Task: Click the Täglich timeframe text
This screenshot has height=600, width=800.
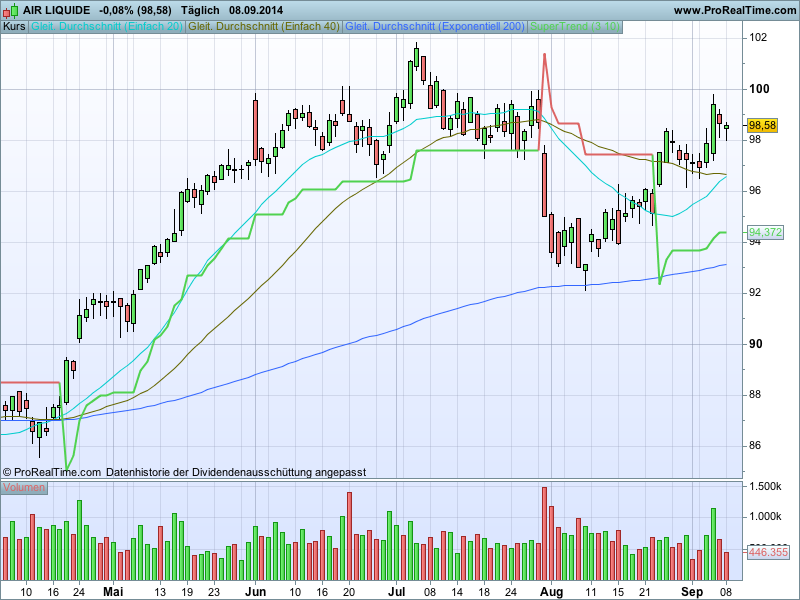Action: [x=199, y=10]
